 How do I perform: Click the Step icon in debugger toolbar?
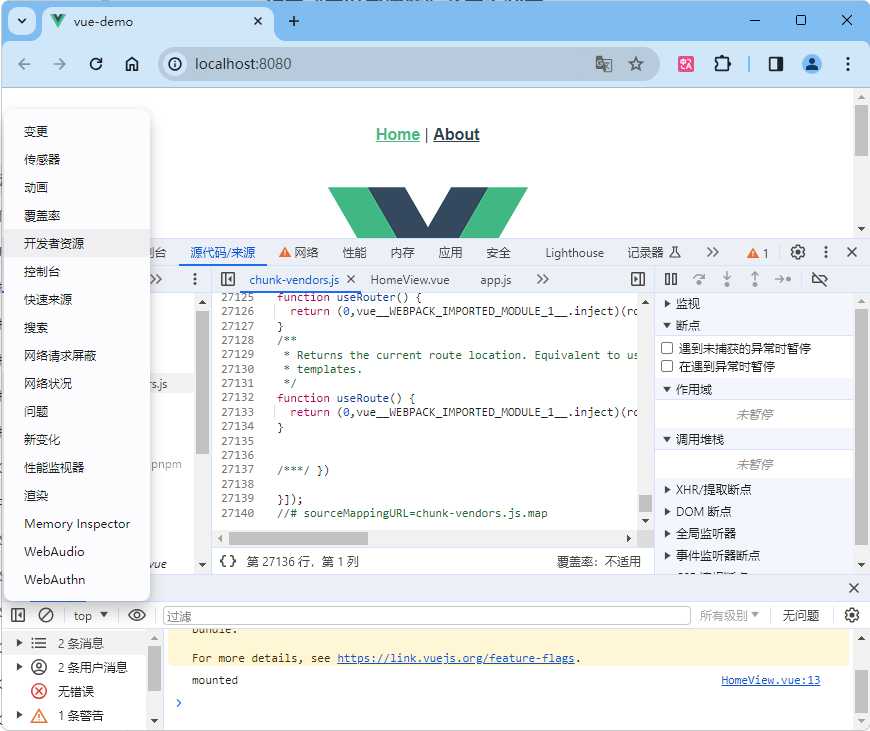click(x=783, y=279)
